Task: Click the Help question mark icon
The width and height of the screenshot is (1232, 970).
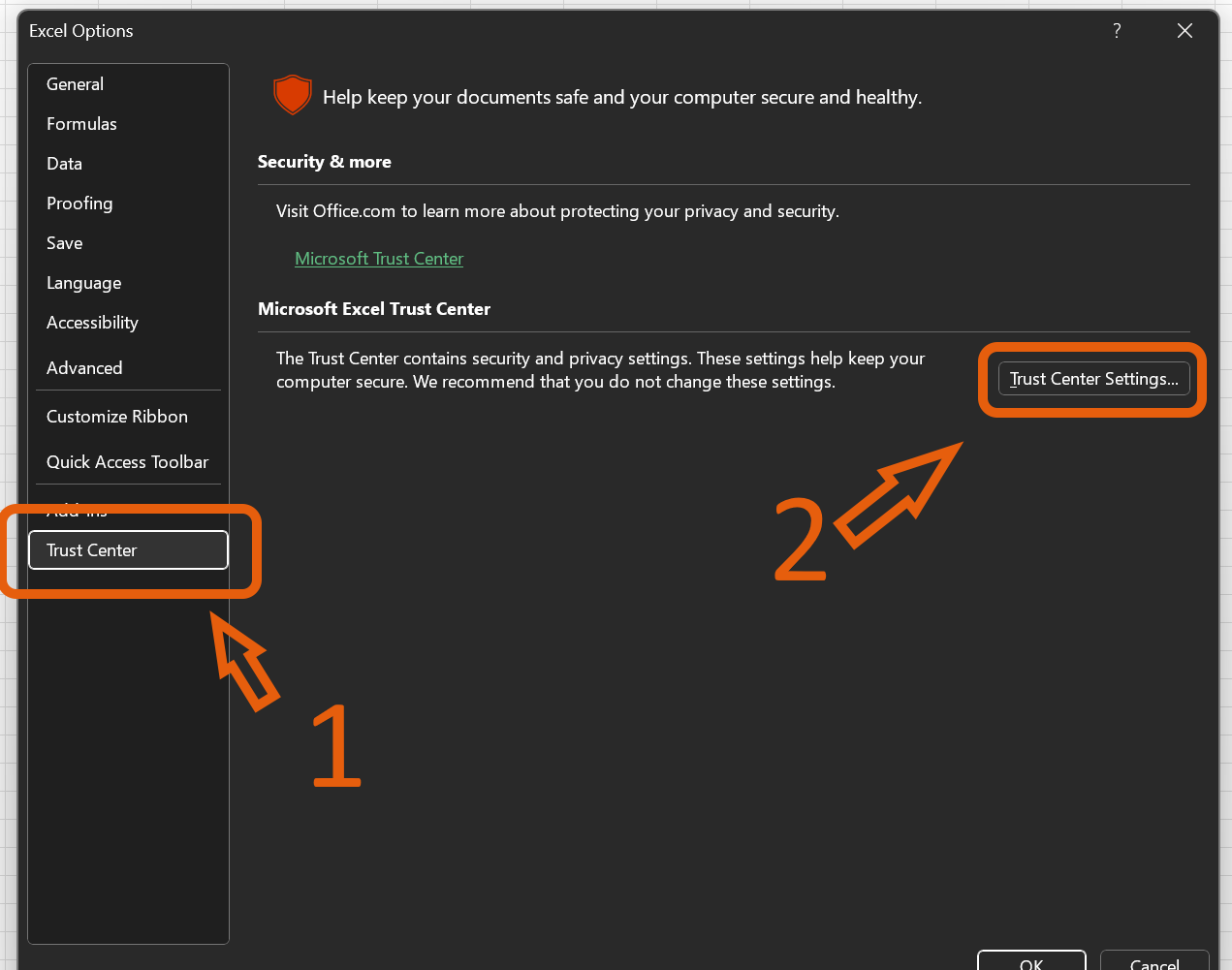Action: [x=1117, y=31]
